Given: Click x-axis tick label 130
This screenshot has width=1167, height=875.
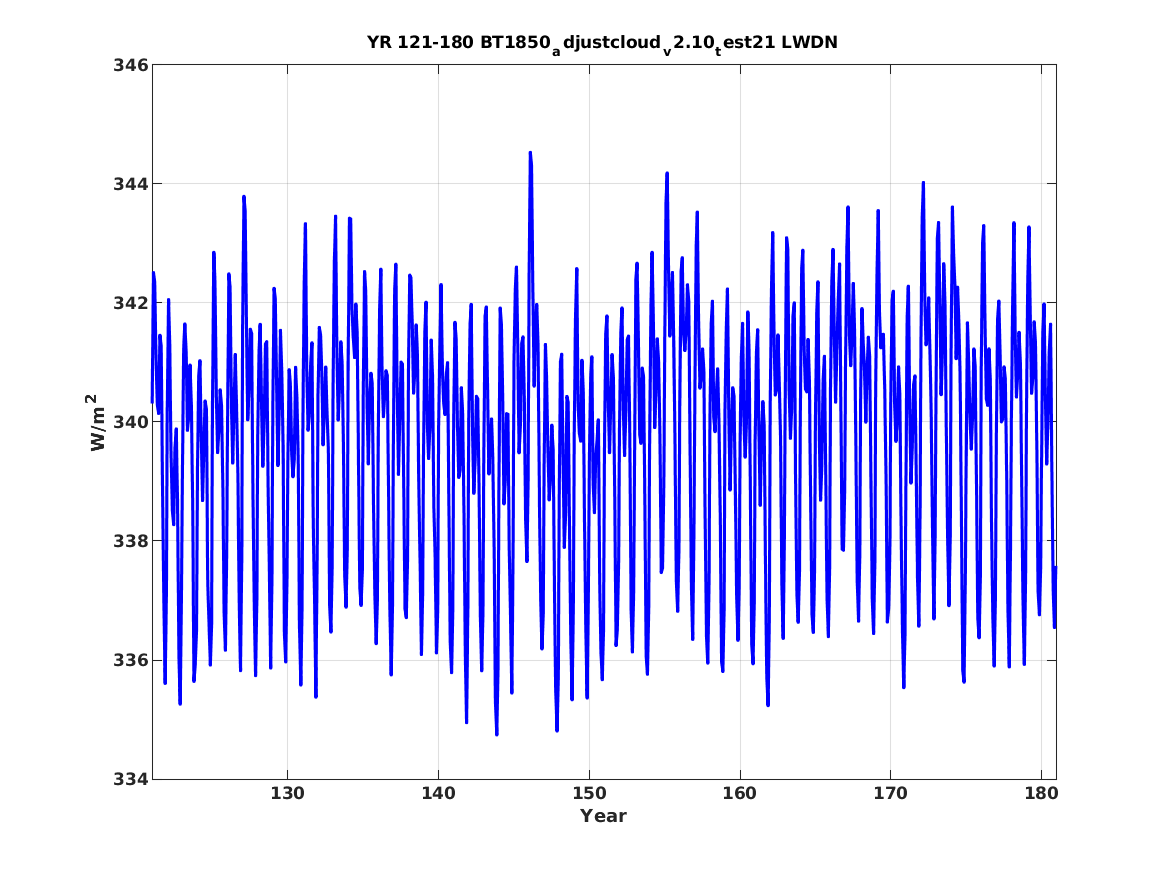Looking at the screenshot, I should [287, 794].
